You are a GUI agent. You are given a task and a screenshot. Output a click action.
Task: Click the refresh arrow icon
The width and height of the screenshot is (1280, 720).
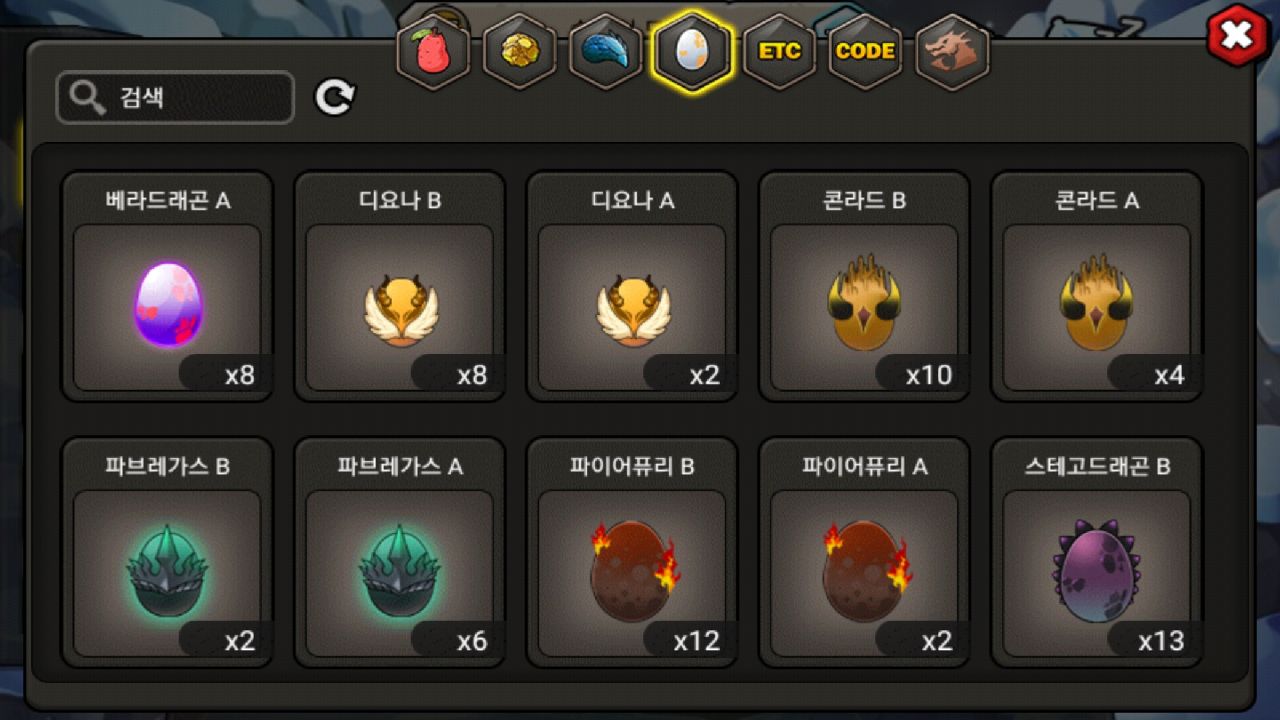[x=335, y=97]
